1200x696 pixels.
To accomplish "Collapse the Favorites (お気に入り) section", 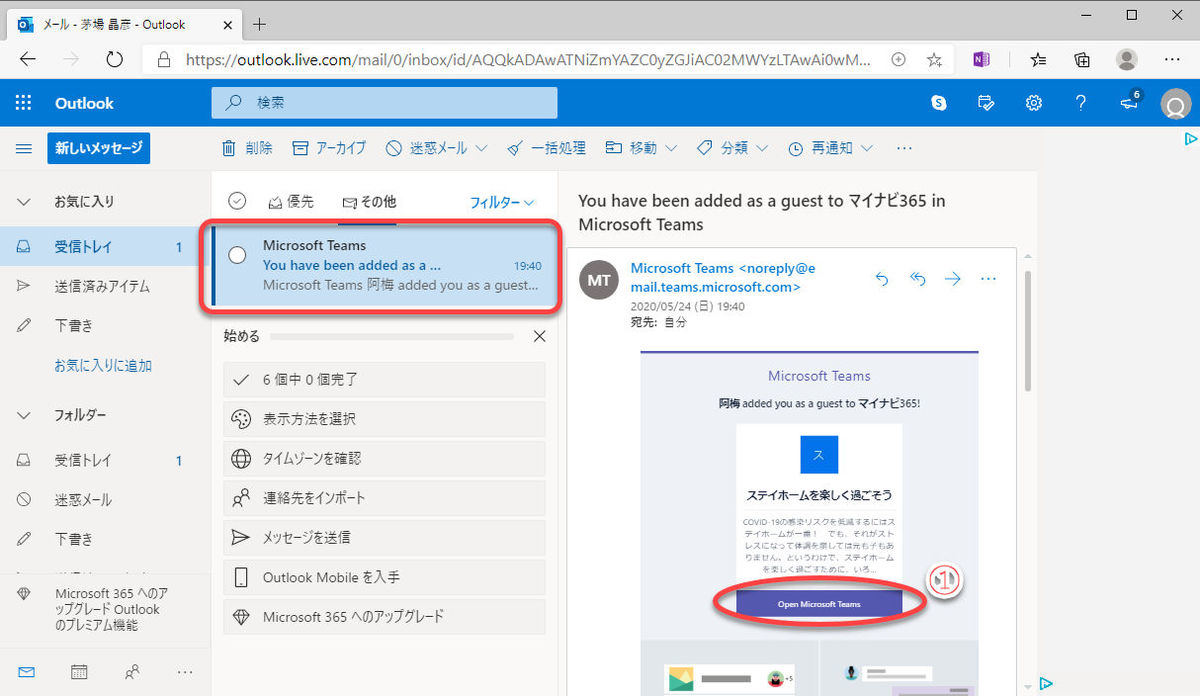I will (24, 201).
